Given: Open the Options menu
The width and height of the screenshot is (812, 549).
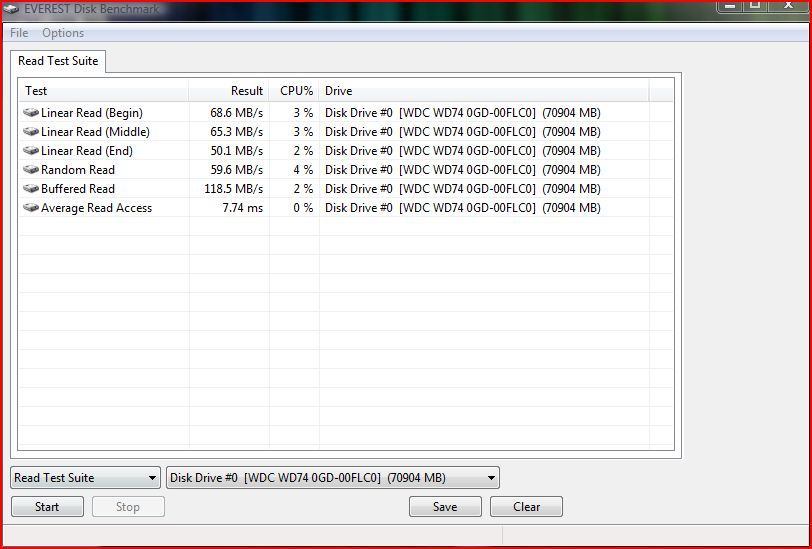Looking at the screenshot, I should [63, 33].
